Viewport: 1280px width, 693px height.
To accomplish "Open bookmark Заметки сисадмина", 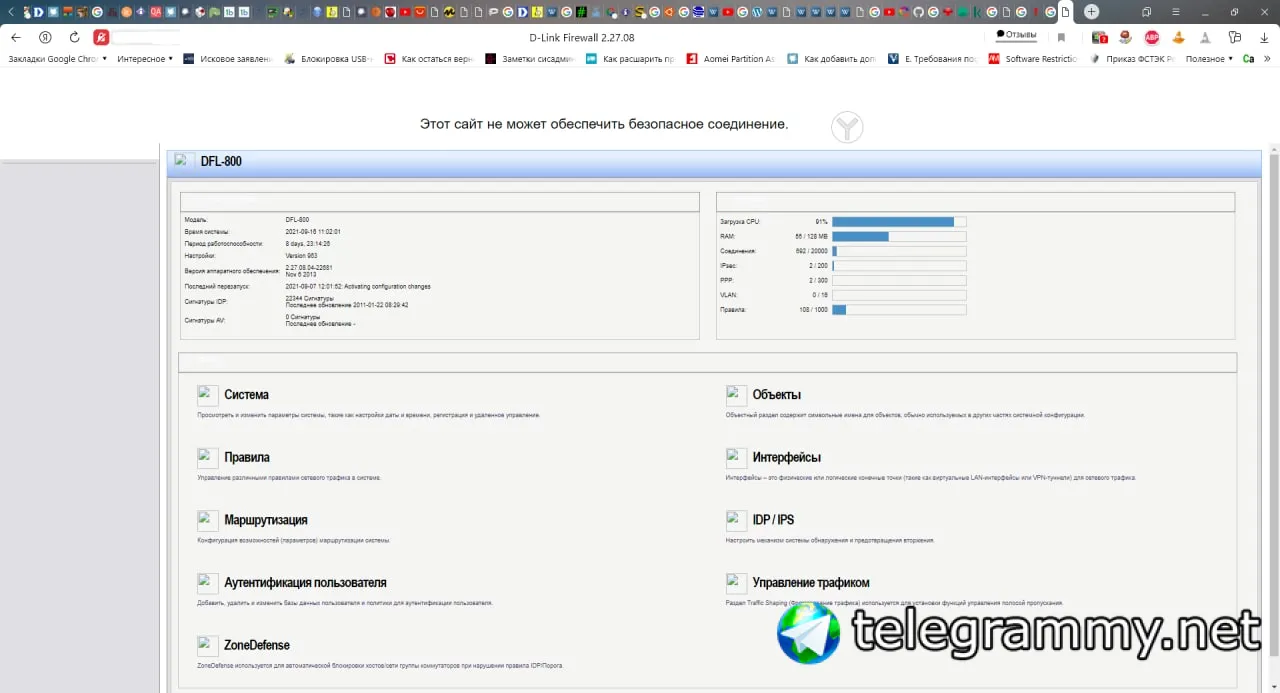I will point(530,59).
